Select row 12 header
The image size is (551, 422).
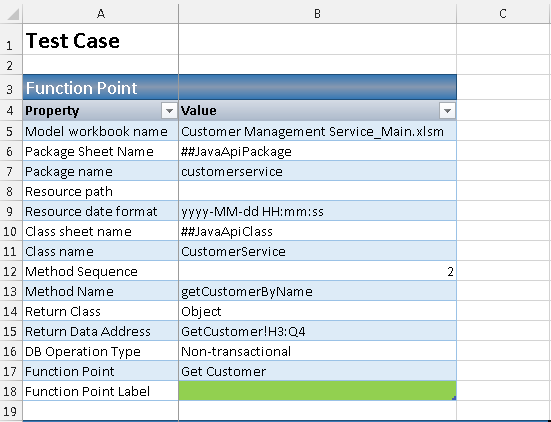pyautogui.click(x=11, y=271)
